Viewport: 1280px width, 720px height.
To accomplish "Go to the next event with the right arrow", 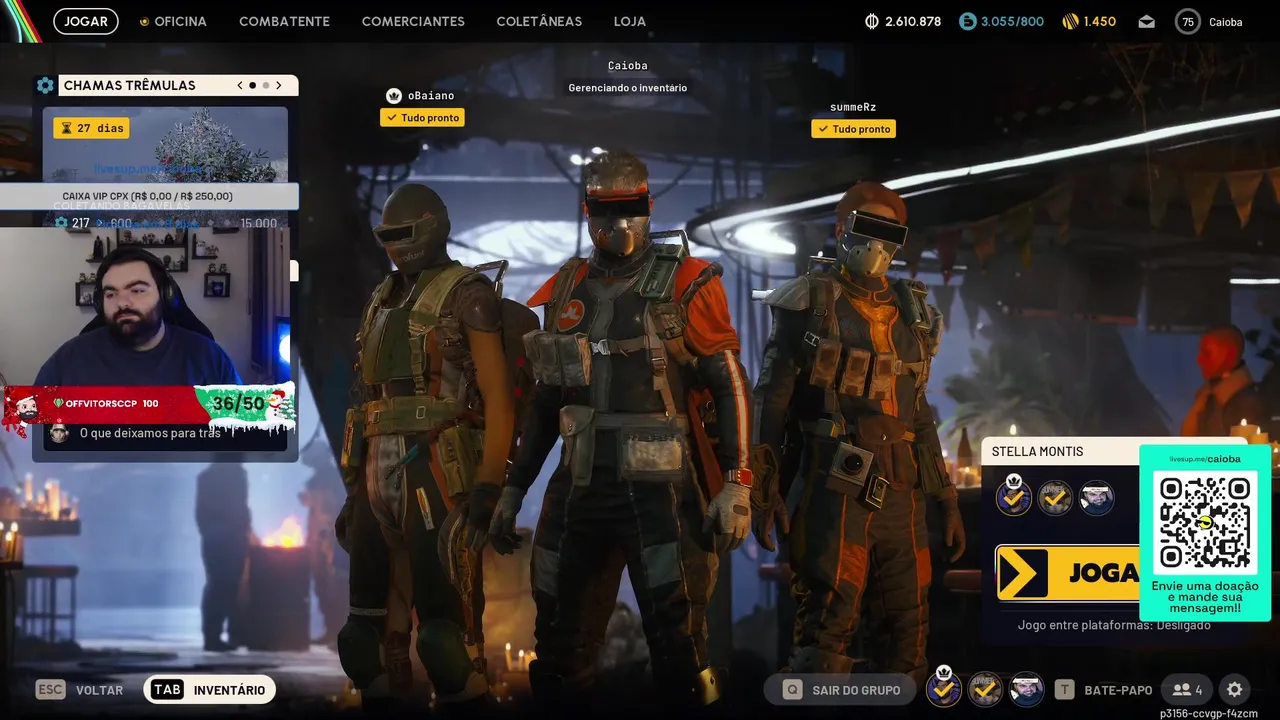I will pyautogui.click(x=279, y=85).
